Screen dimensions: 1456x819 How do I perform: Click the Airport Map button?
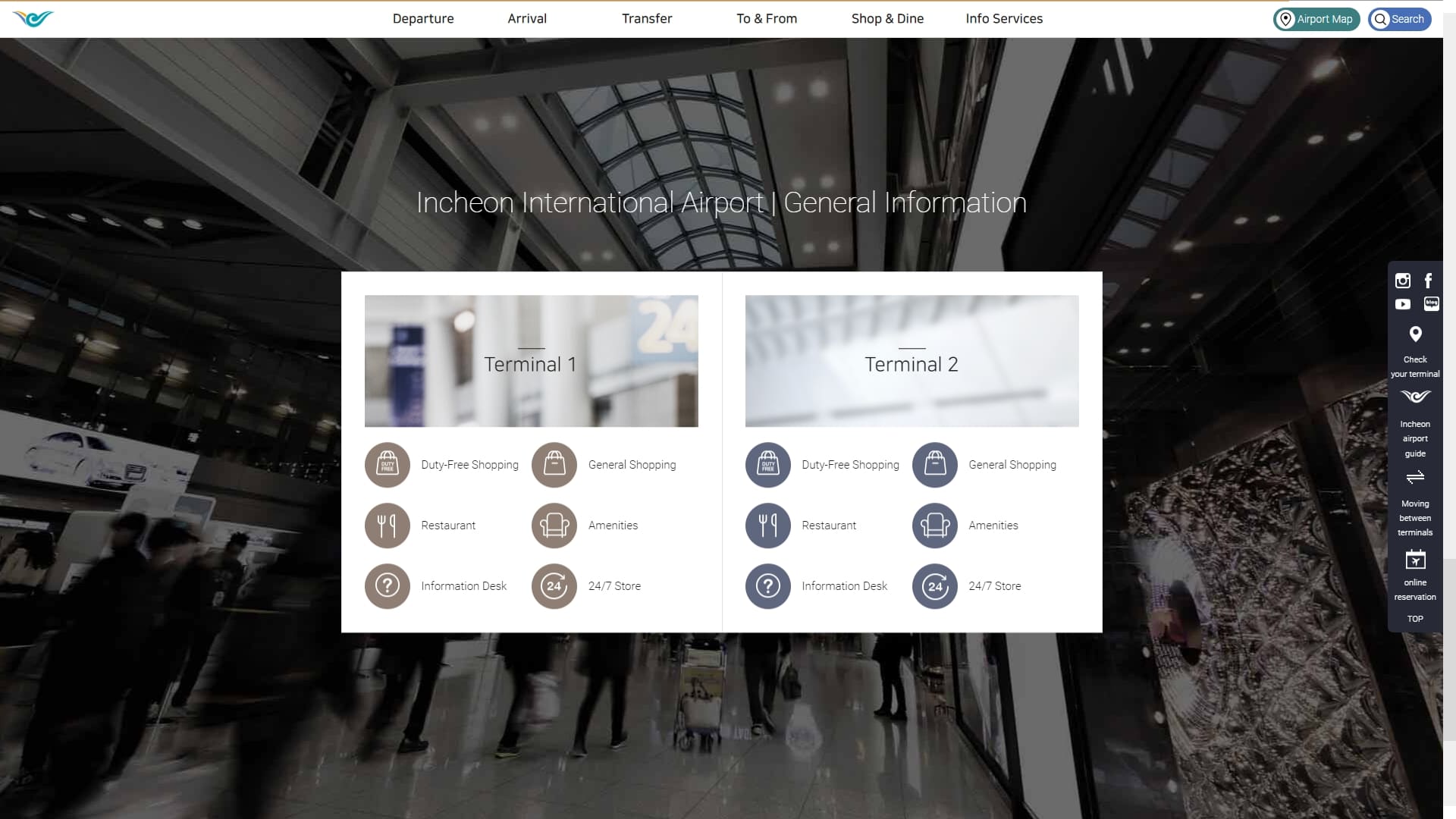click(1316, 19)
